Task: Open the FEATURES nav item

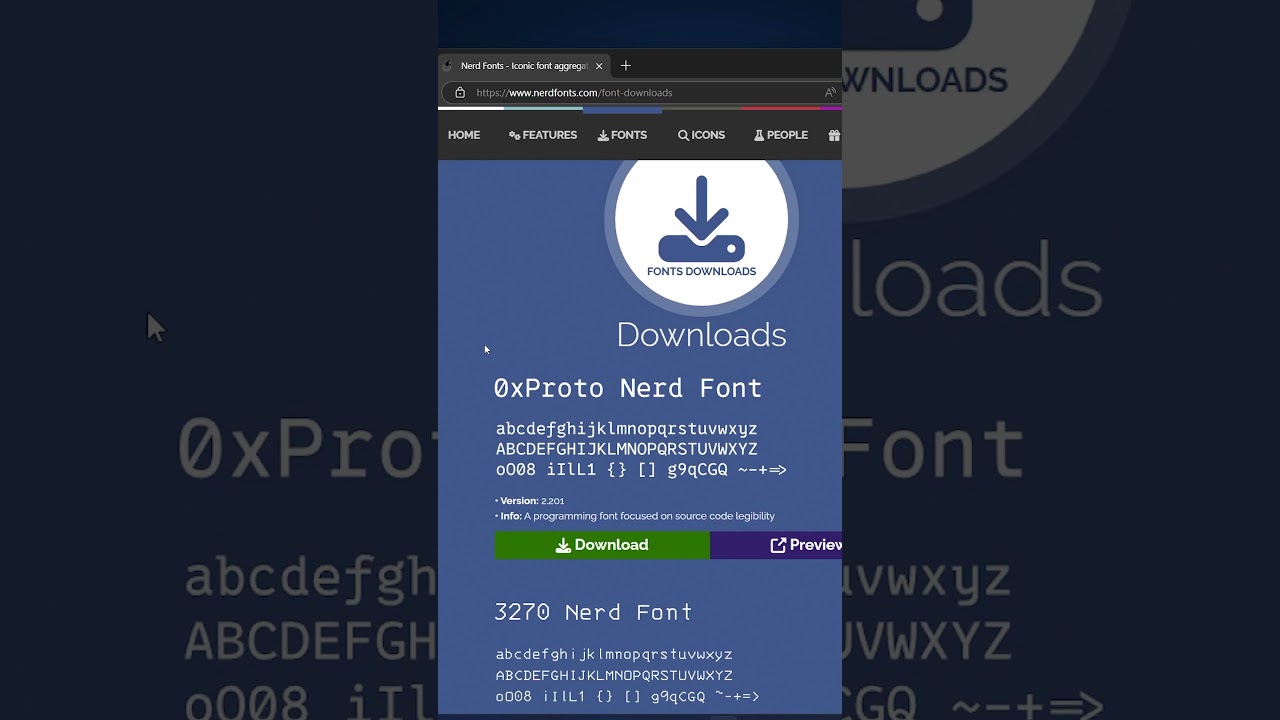Action: [543, 135]
